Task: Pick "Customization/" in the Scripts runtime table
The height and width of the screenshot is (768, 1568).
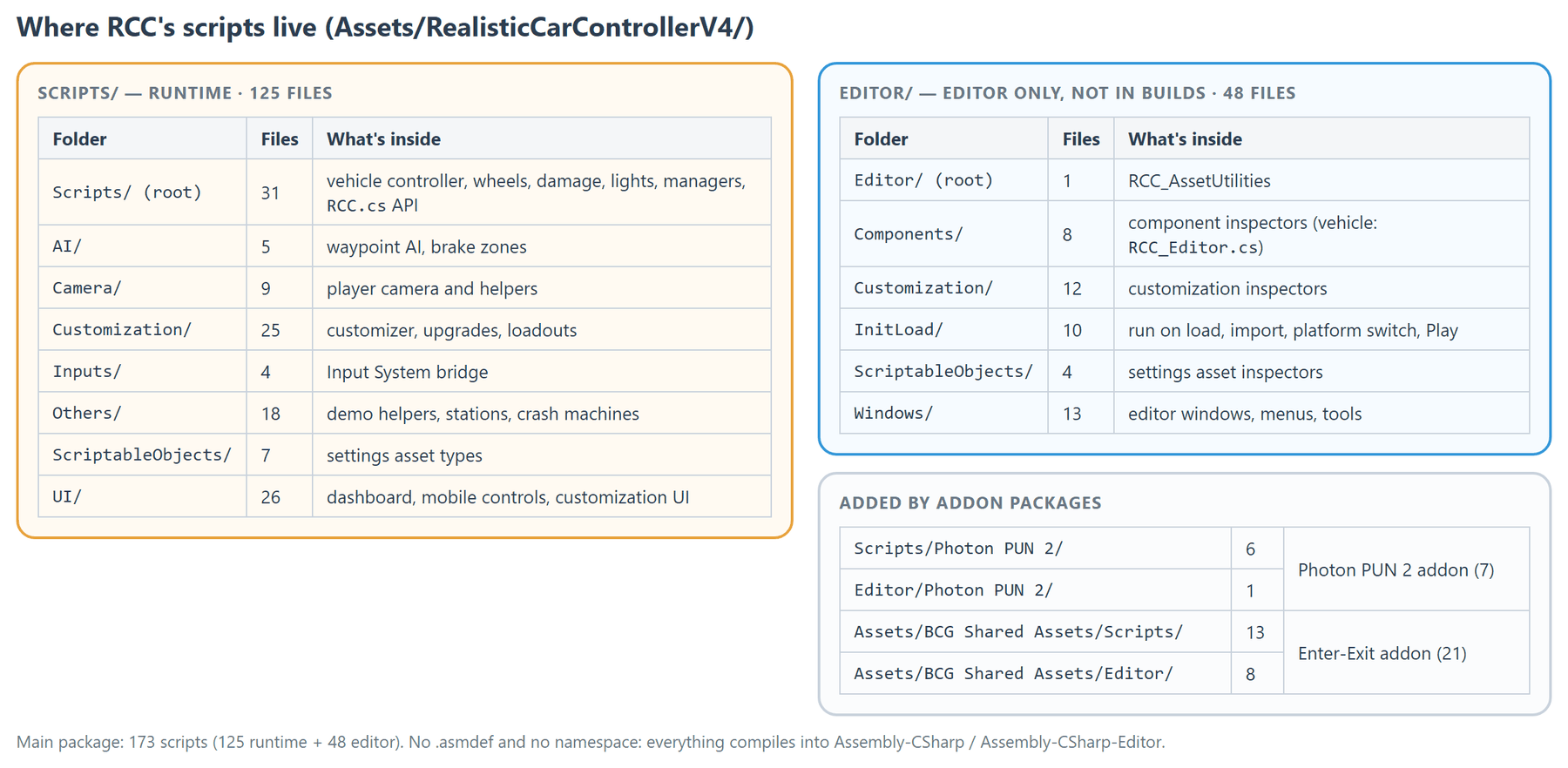Action: pos(143,330)
